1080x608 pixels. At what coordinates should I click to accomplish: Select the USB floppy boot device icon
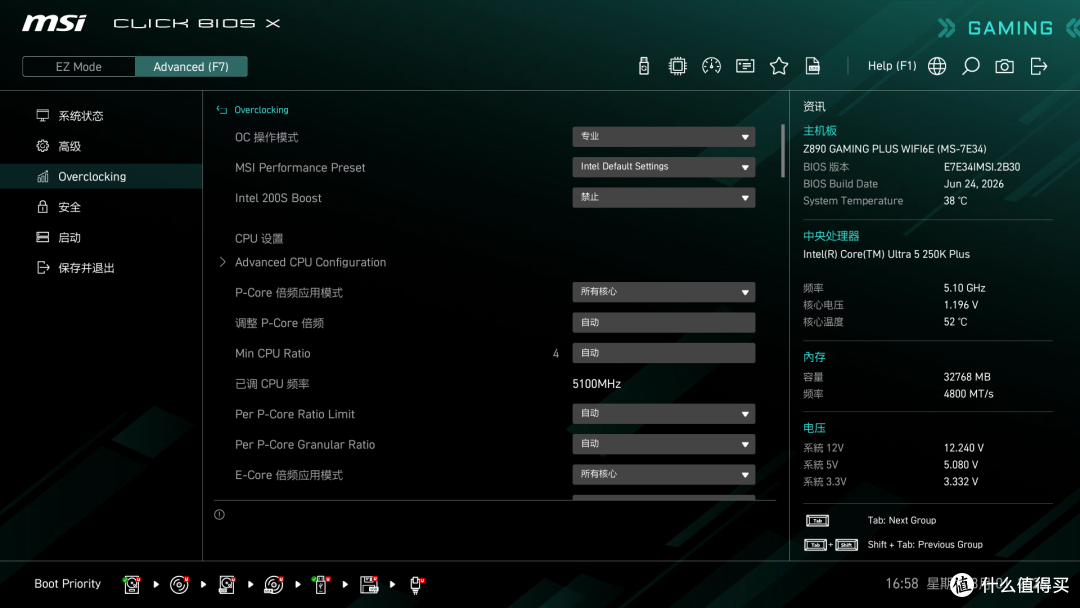click(369, 585)
